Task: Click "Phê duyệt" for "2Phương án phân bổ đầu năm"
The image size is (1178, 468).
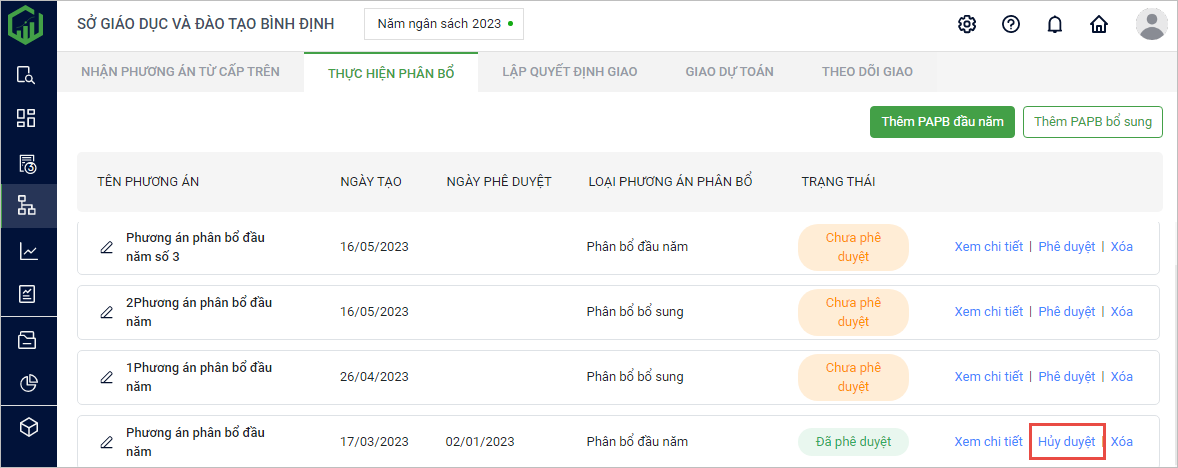Action: coord(1066,312)
